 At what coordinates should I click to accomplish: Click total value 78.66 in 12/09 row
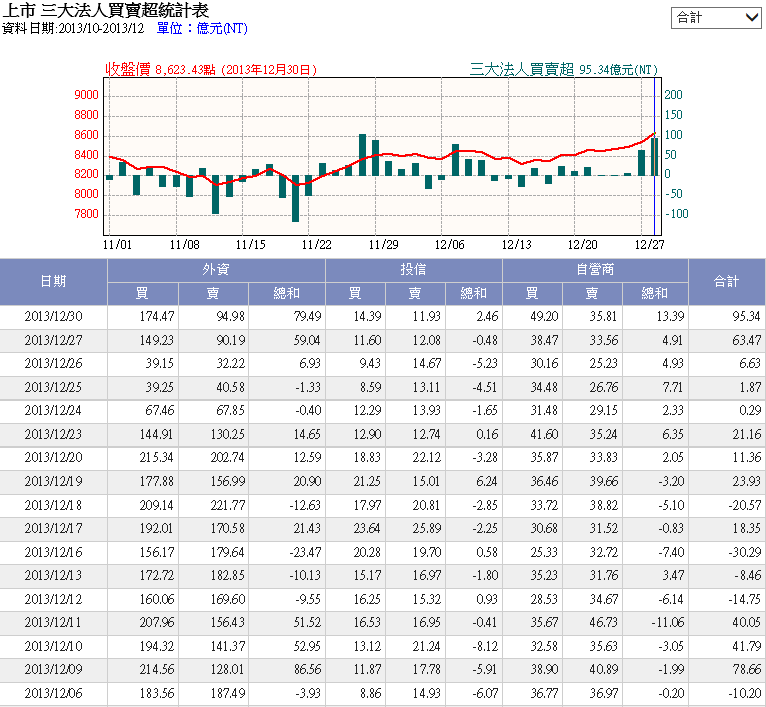(746, 669)
